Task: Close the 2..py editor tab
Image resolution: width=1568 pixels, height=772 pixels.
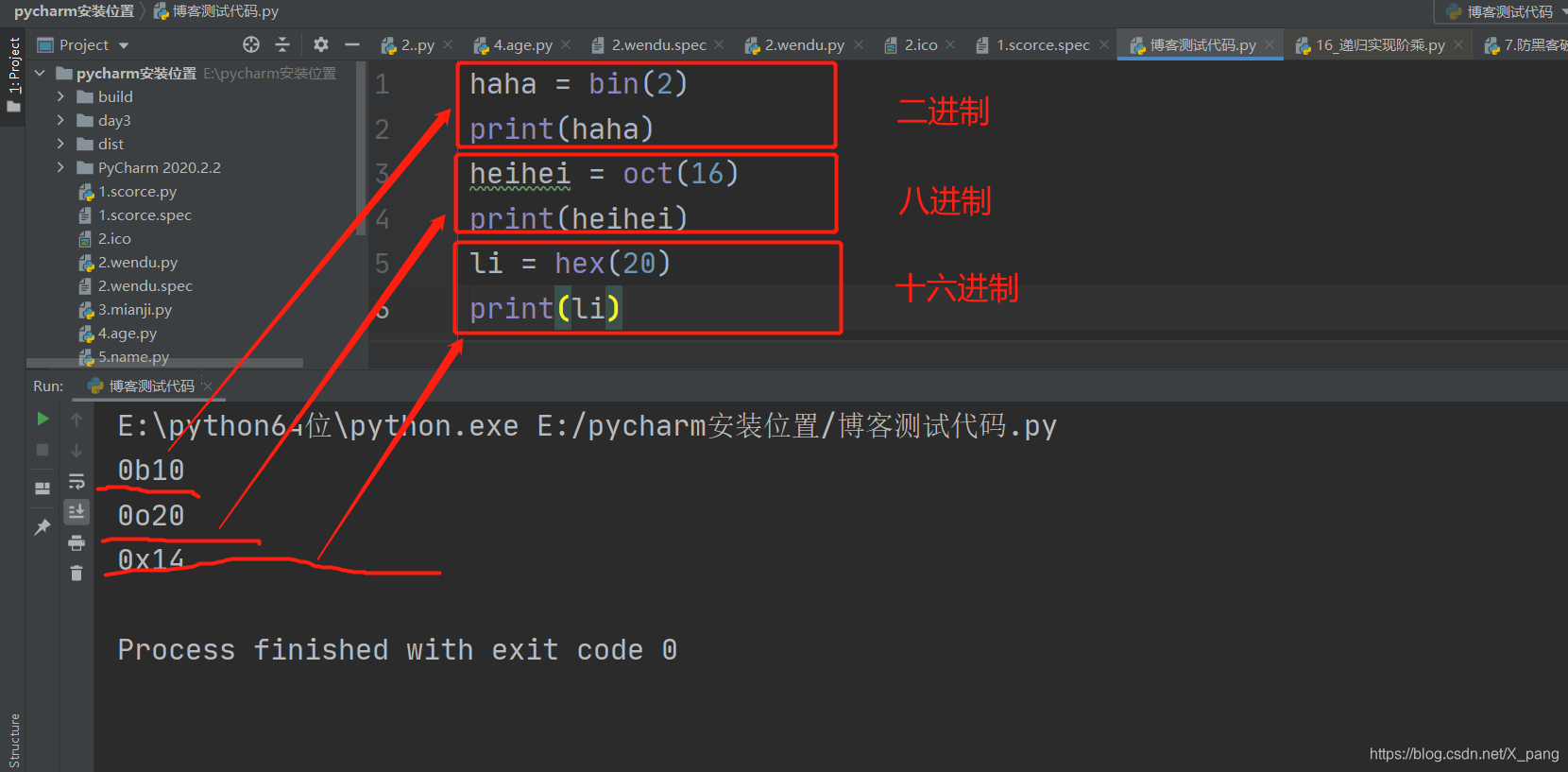Action: 448,44
